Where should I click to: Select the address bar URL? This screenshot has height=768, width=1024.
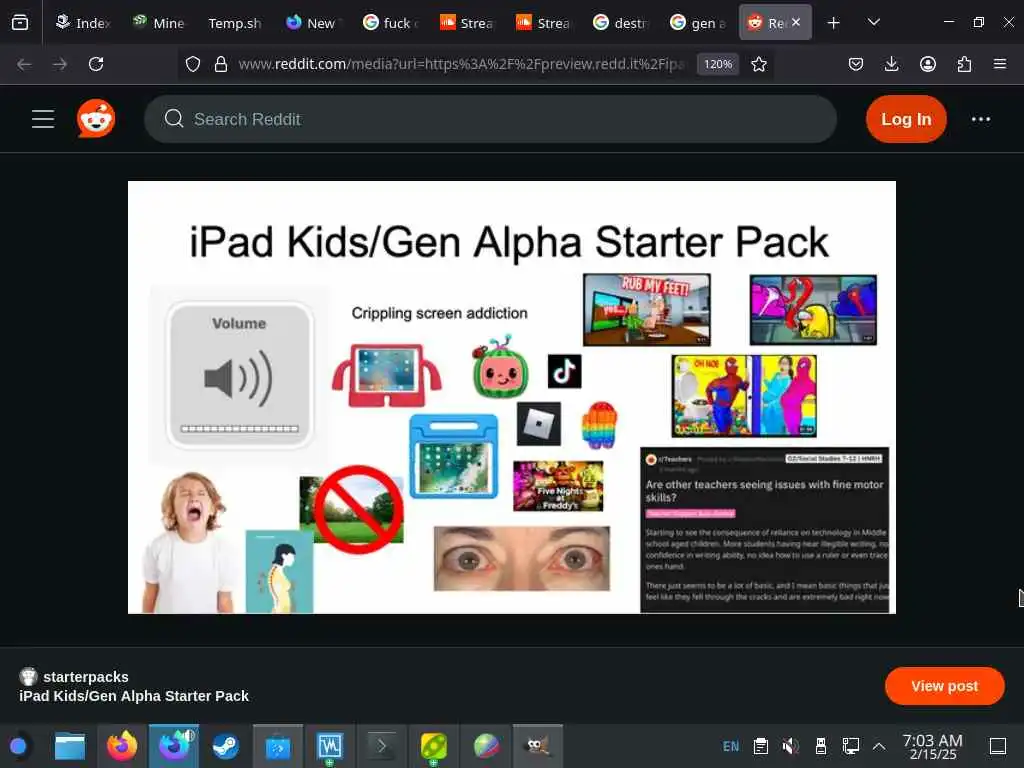tap(460, 64)
